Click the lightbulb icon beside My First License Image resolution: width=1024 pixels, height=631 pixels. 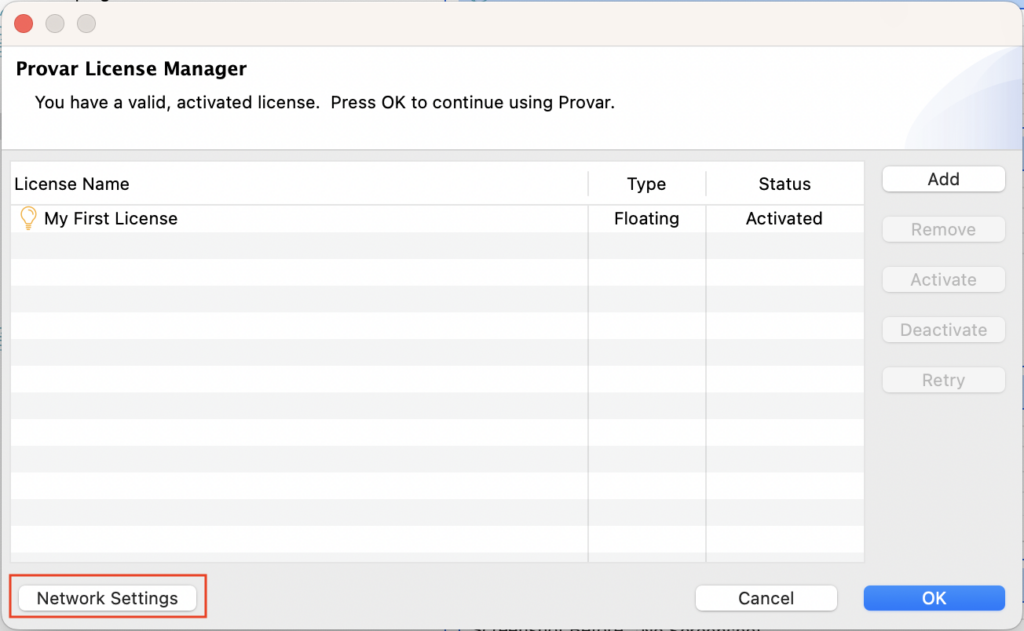(x=27, y=218)
